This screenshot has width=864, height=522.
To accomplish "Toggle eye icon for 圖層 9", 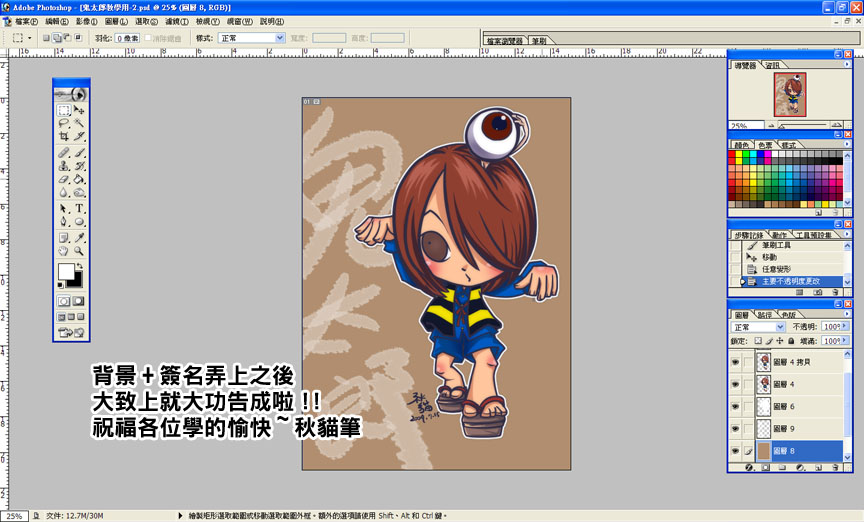I will click(x=735, y=428).
